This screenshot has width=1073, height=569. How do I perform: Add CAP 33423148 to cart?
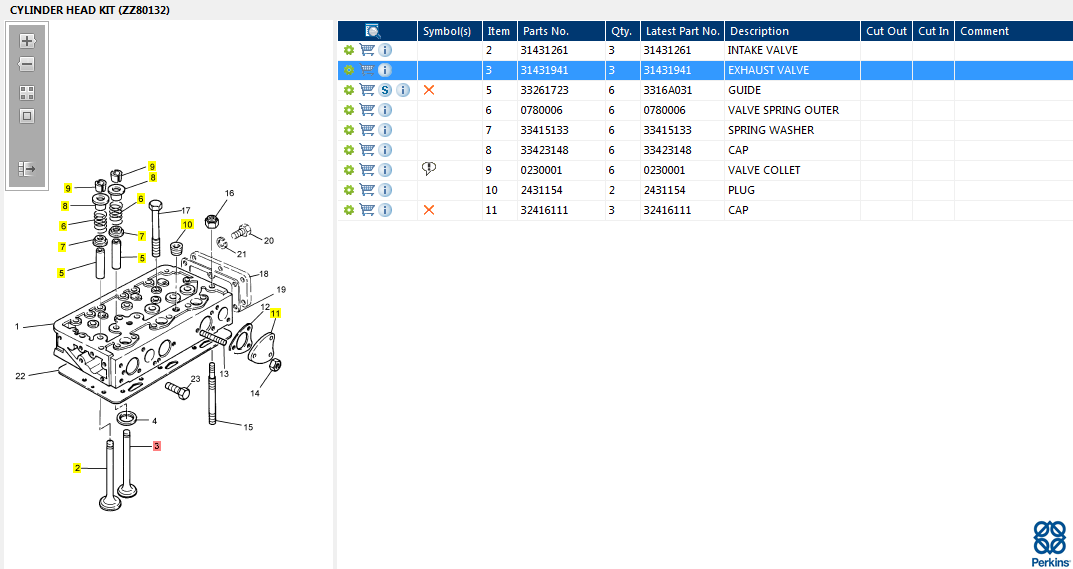pyautogui.click(x=367, y=149)
